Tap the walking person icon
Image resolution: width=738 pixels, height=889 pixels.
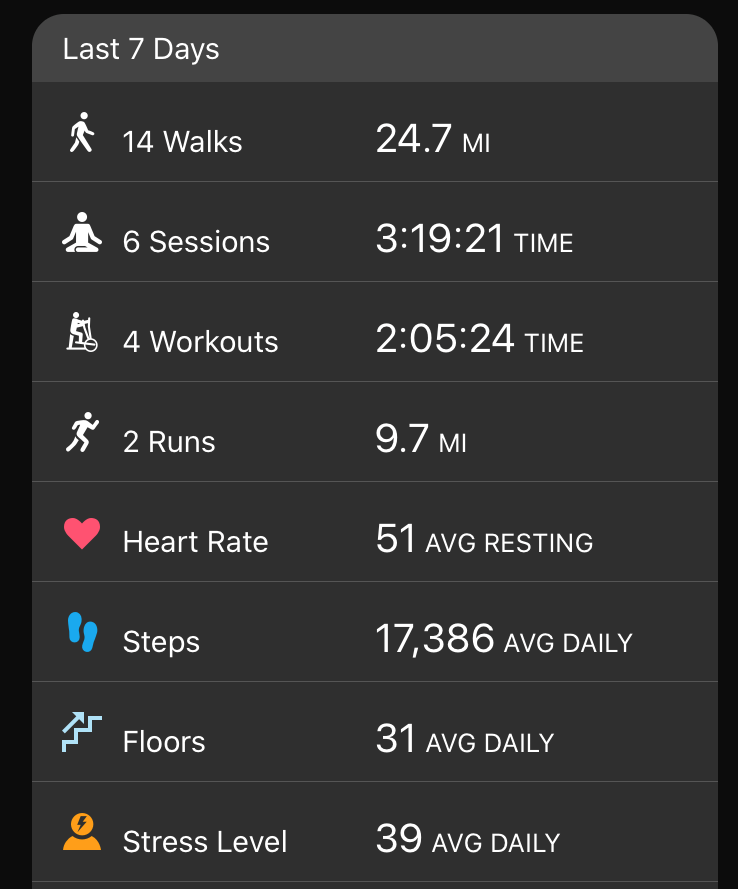tap(82, 132)
